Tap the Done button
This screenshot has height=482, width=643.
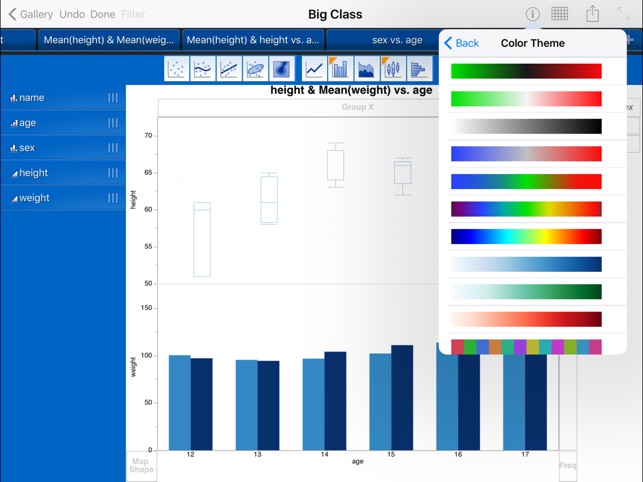point(103,14)
